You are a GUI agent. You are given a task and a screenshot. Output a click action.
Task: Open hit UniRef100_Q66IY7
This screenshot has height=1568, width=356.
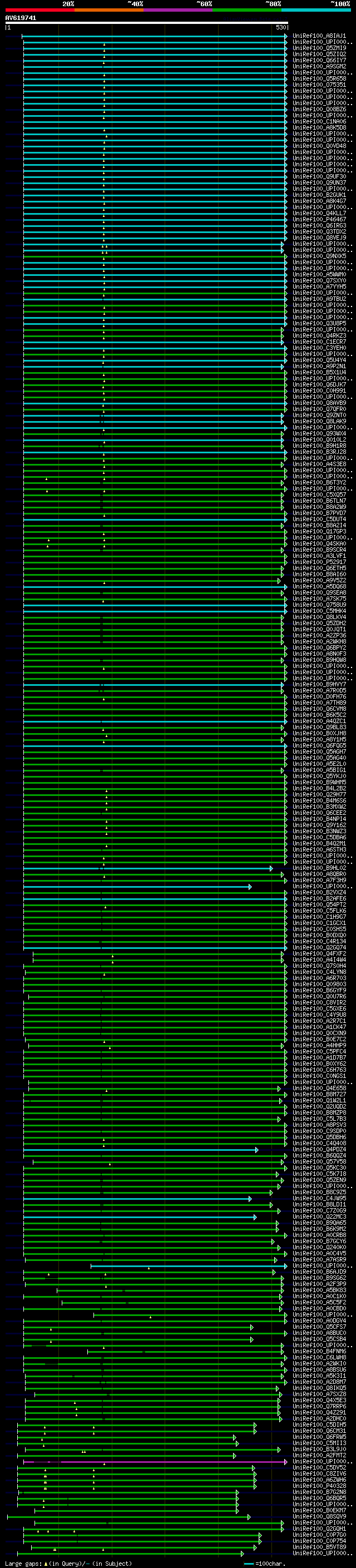319,60
